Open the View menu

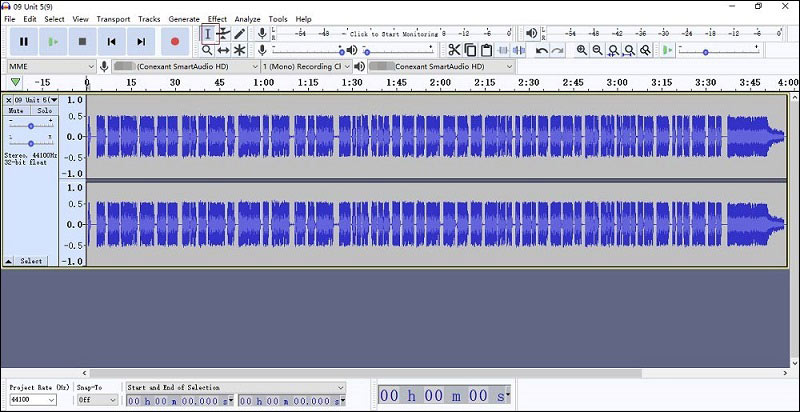(x=80, y=19)
